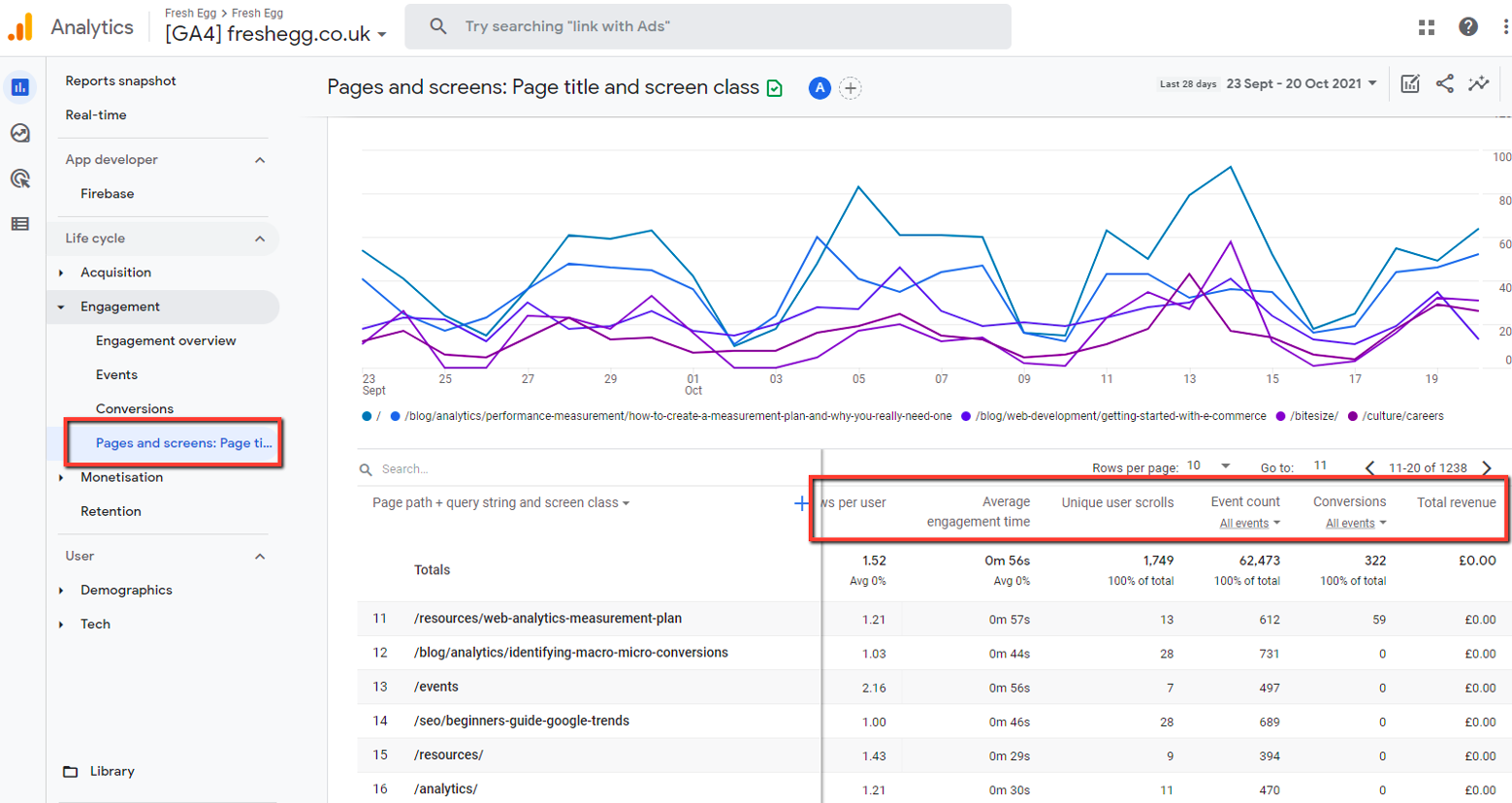
Task: Click the /analytics/ row path
Action: pyautogui.click(x=445, y=788)
